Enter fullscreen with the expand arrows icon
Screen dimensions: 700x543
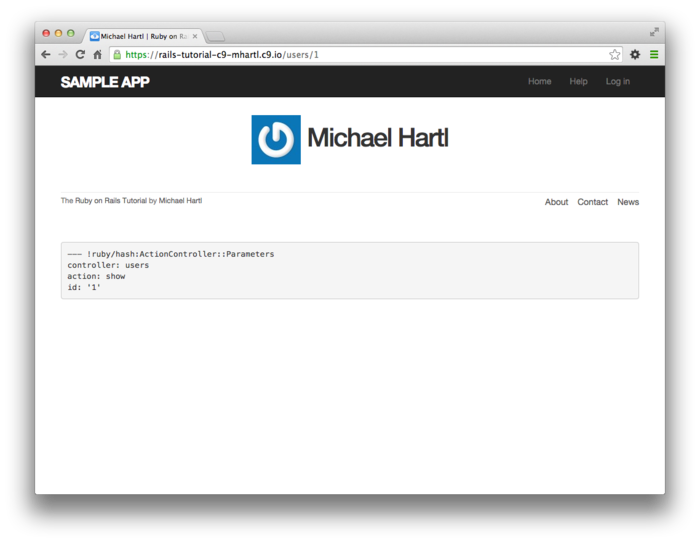[654, 32]
